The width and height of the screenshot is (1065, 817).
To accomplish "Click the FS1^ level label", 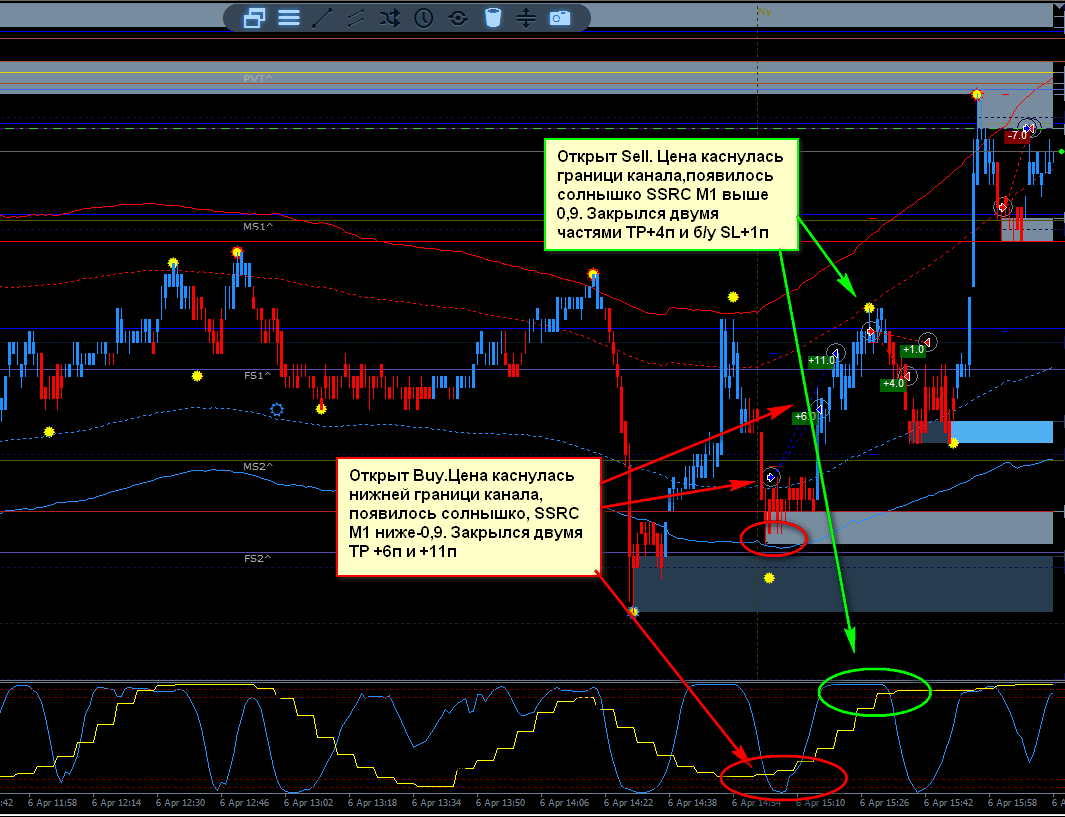I will pyautogui.click(x=257, y=375).
